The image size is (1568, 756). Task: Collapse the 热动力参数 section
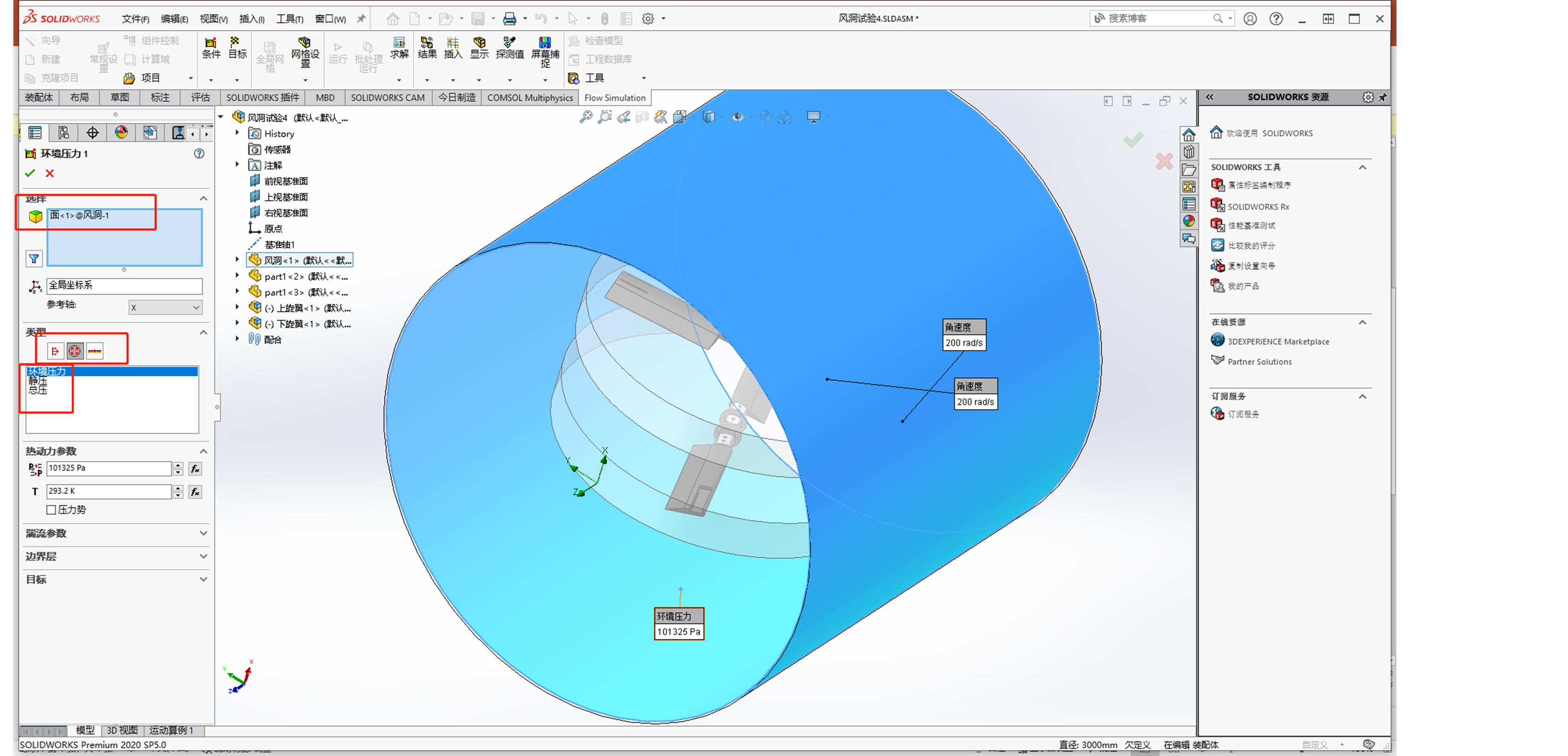click(203, 451)
